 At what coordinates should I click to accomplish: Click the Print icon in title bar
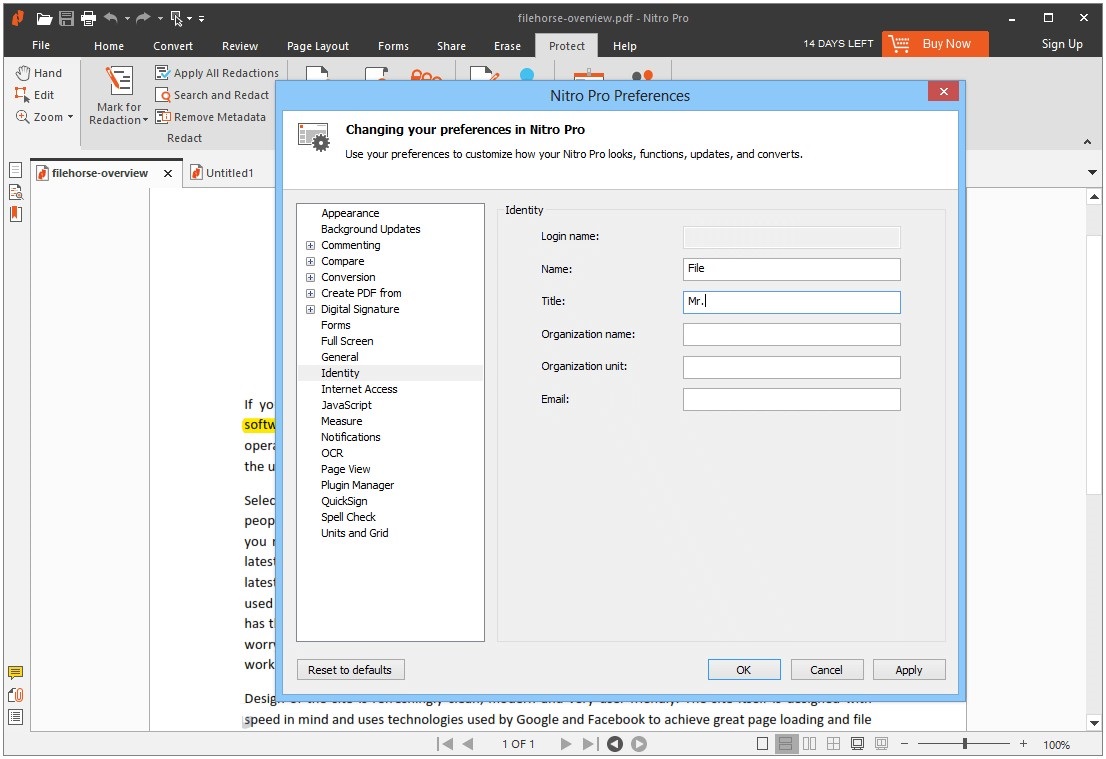coord(88,18)
